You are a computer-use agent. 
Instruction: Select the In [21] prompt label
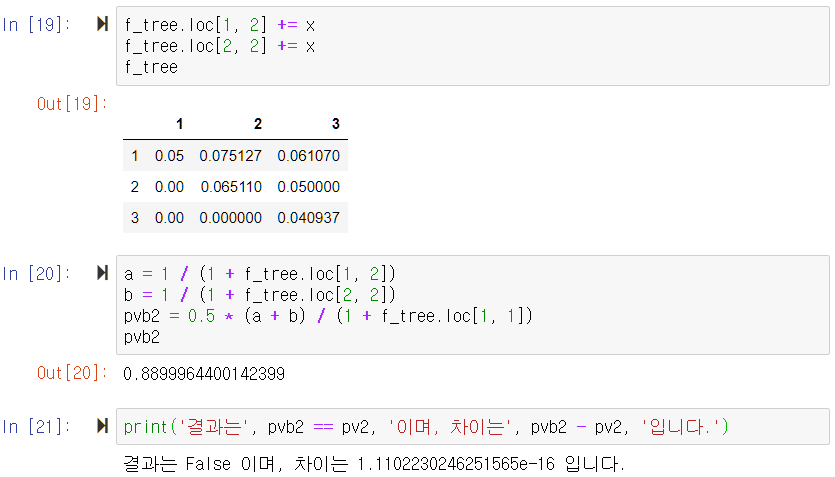(x=36, y=426)
